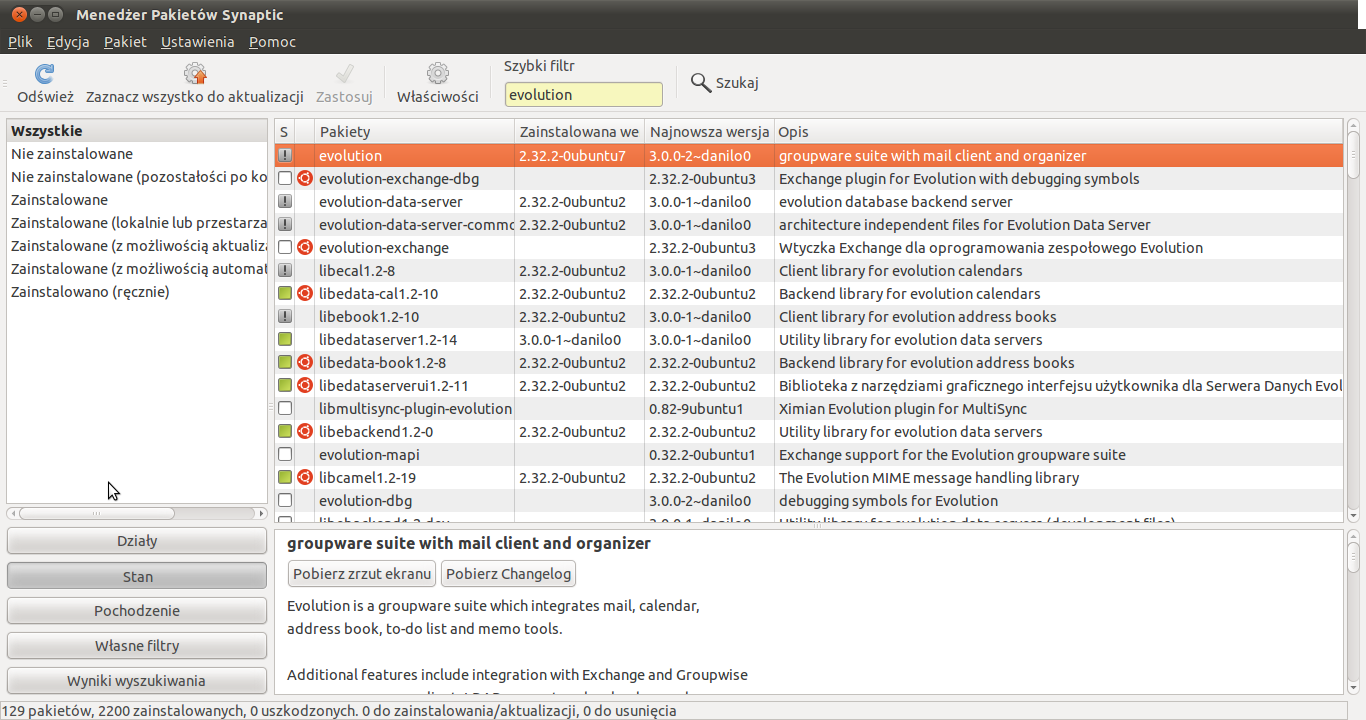
Task: Open the Pomoc menu
Action: 272,42
